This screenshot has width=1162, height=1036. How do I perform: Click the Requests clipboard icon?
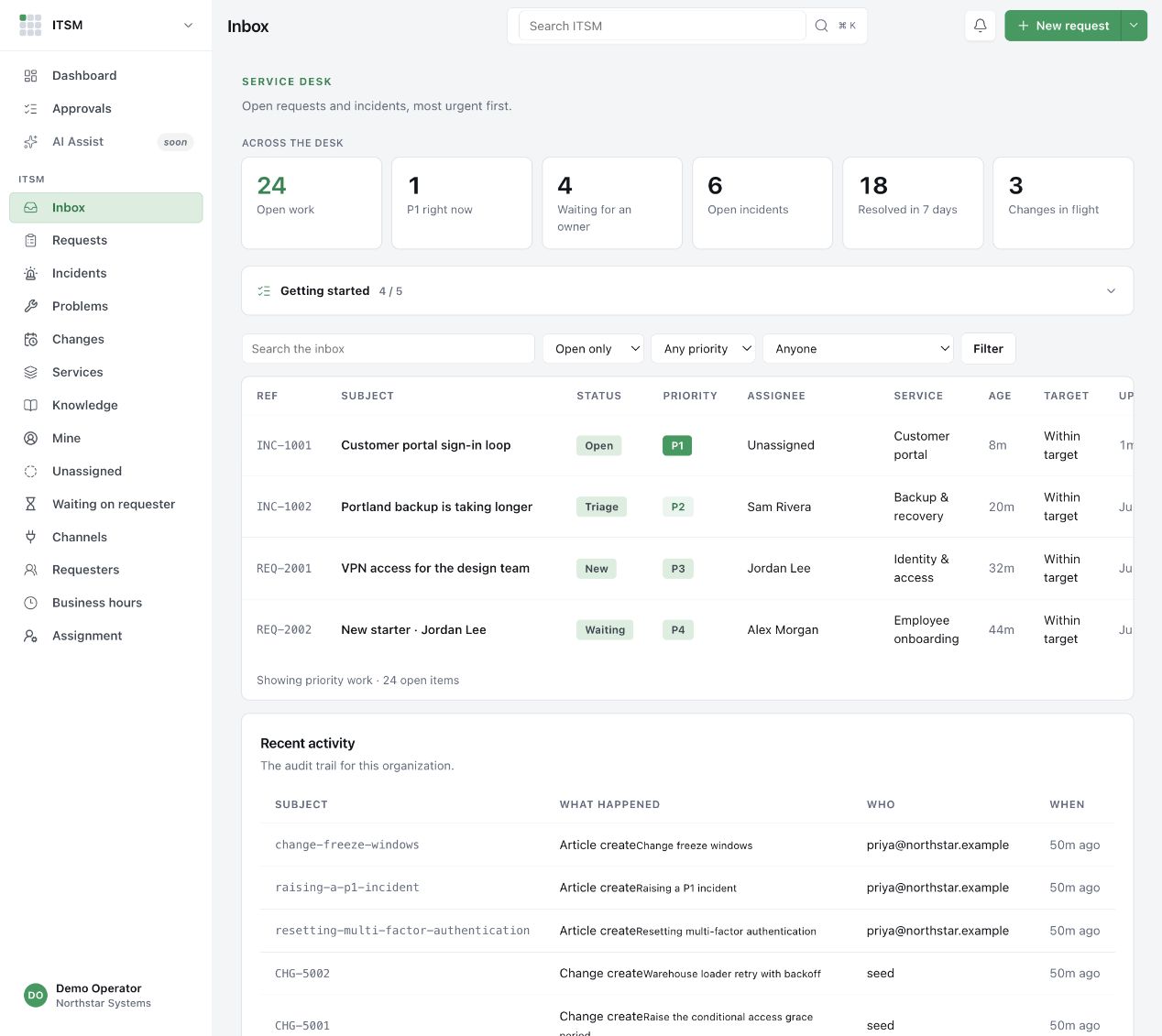point(30,241)
